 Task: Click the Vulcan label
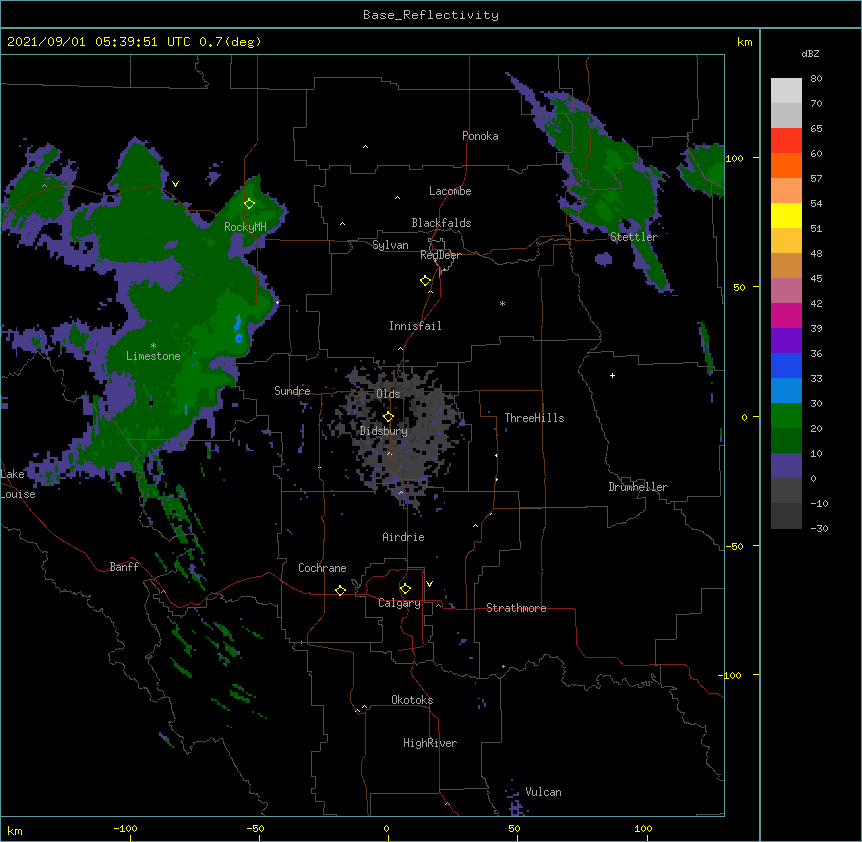pyautogui.click(x=543, y=792)
